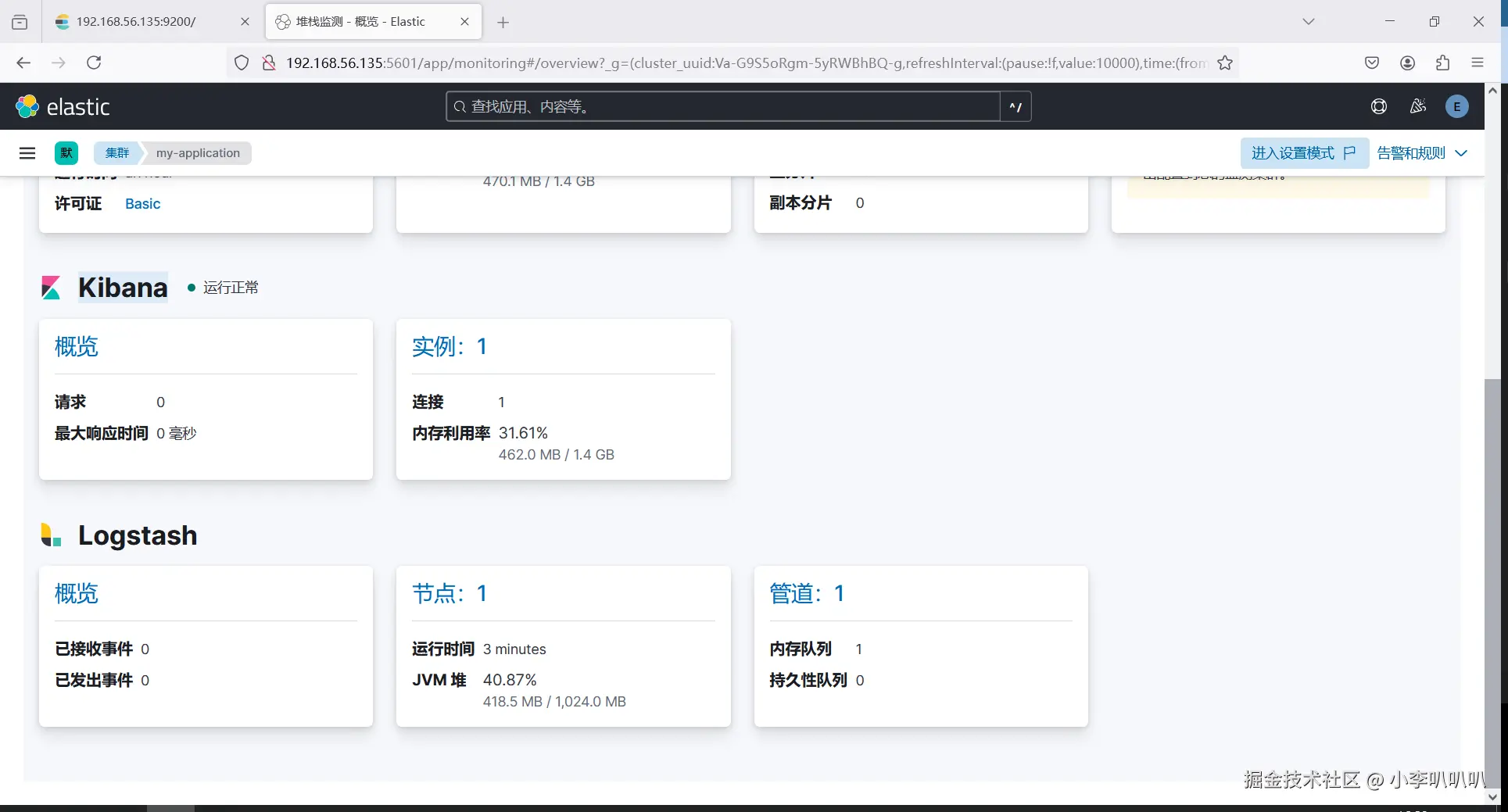1508x812 pixels.
Task: Click the 已发出事件 label
Action: [94, 680]
